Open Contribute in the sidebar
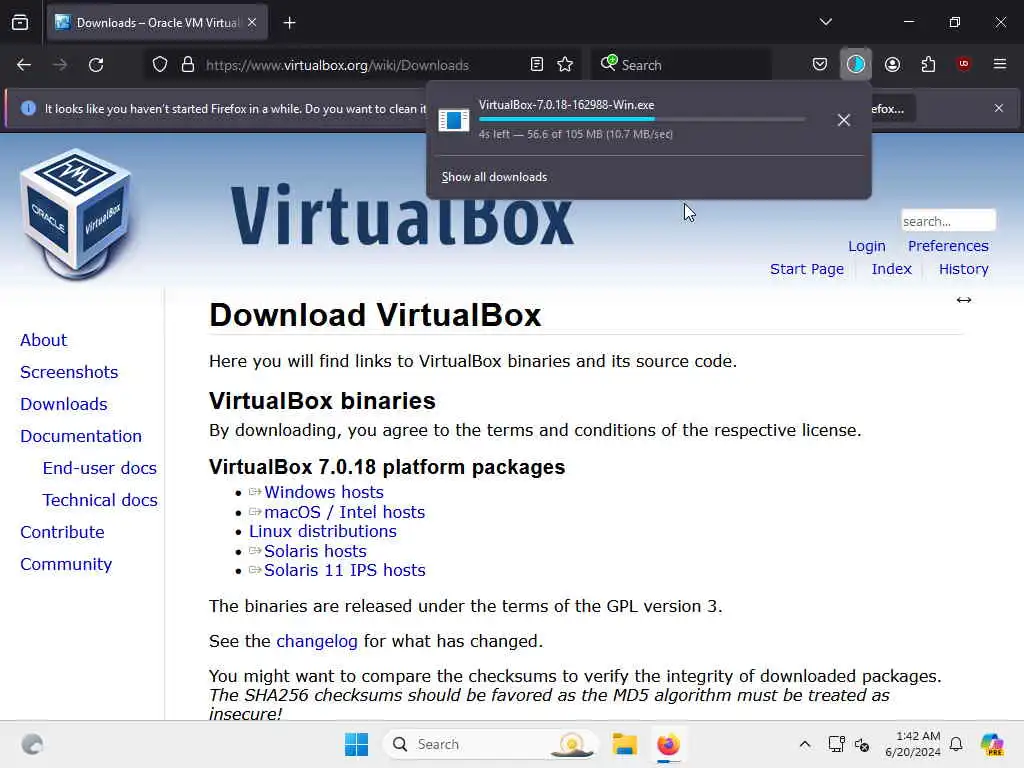Image resolution: width=1024 pixels, height=768 pixels. (x=63, y=532)
